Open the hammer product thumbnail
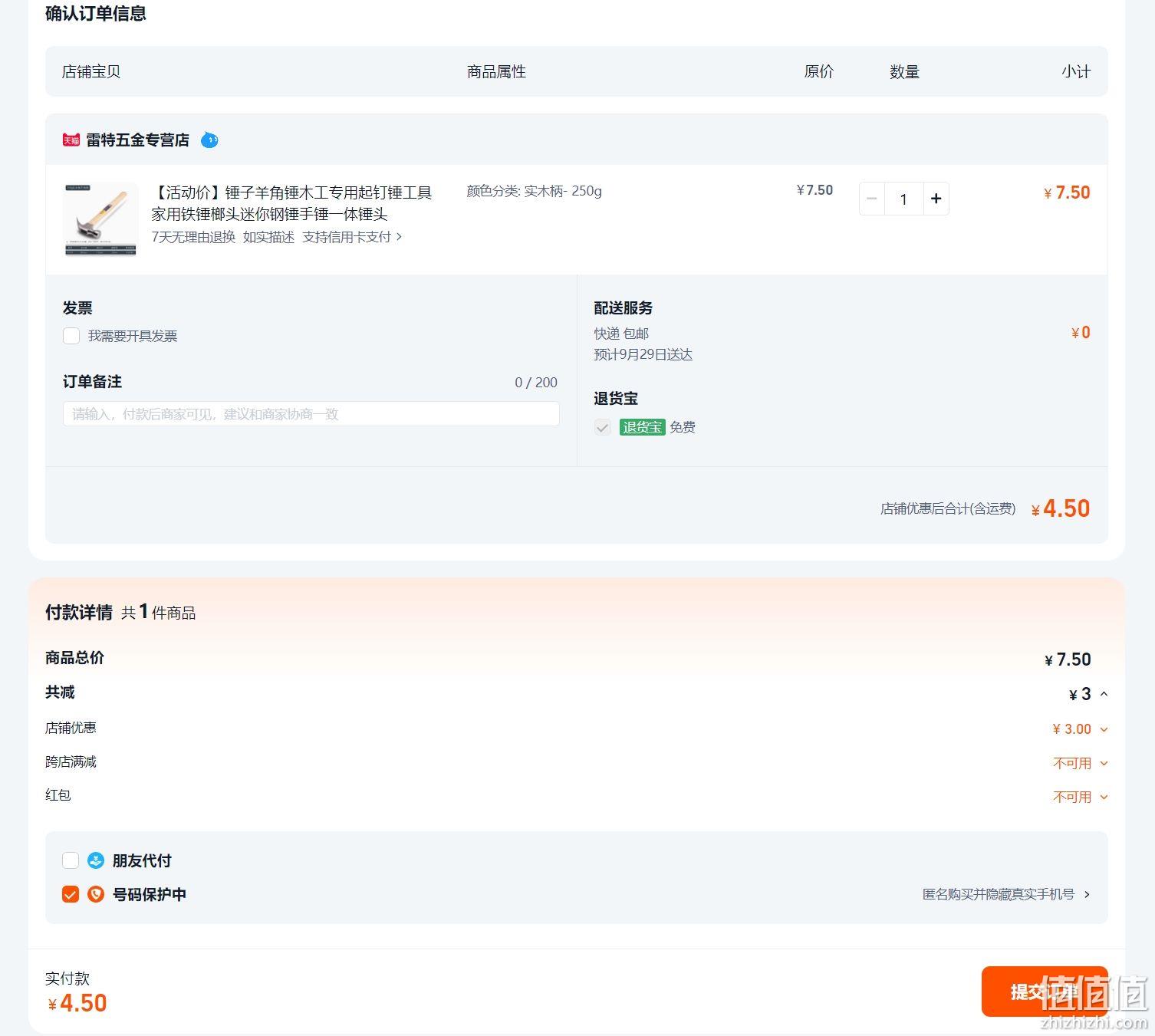The height and width of the screenshot is (1036, 1155). pos(100,219)
